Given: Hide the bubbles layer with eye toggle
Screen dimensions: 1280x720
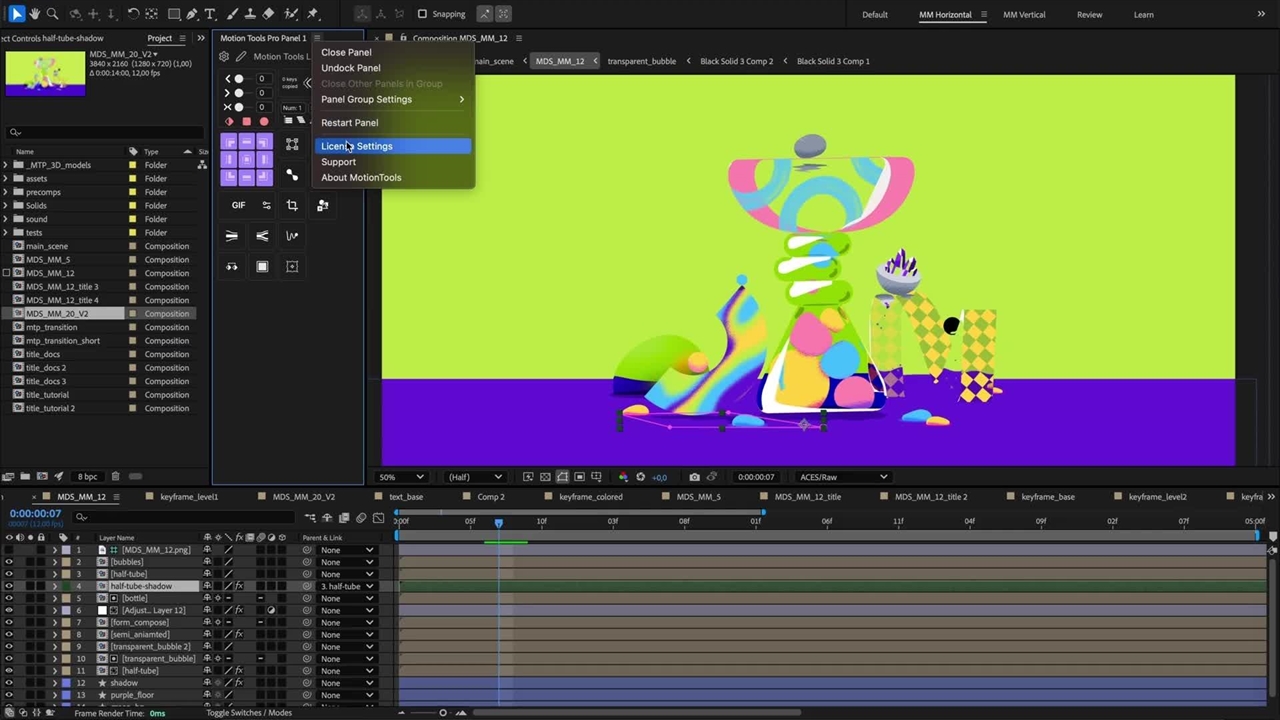Looking at the screenshot, I should click(x=9, y=562).
